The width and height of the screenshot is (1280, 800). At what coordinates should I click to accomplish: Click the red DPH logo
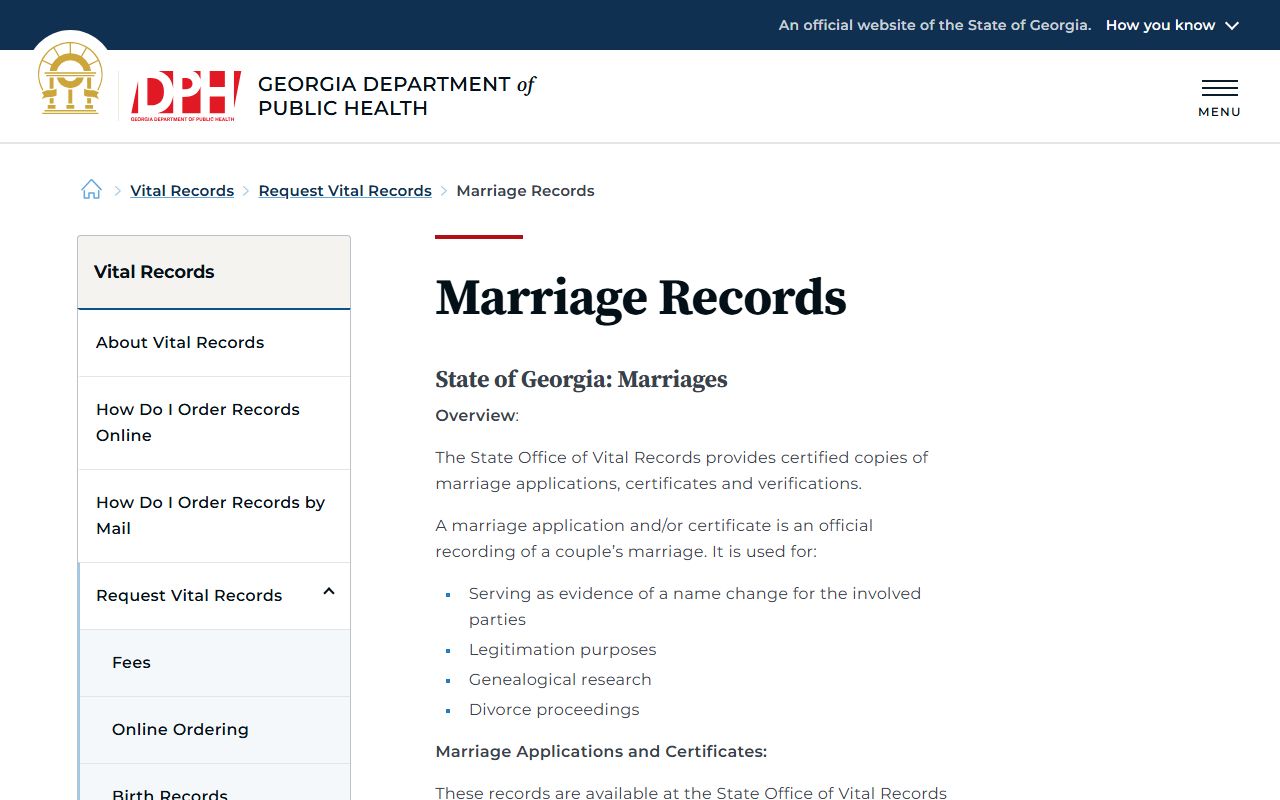click(x=186, y=96)
